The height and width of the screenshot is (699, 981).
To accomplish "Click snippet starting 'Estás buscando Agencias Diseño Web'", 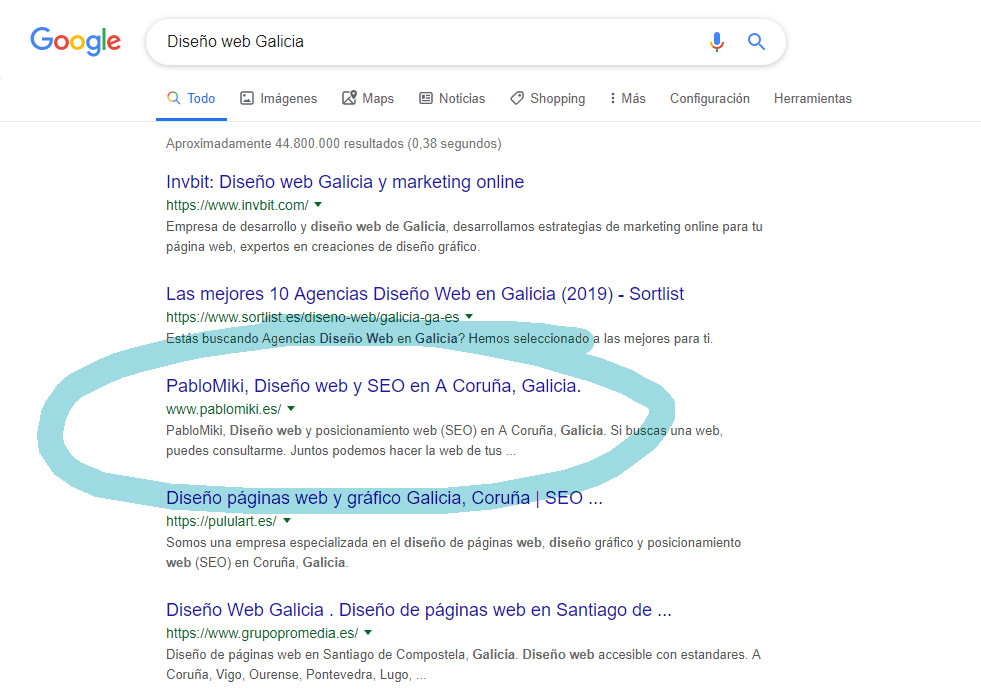I will coord(439,339).
